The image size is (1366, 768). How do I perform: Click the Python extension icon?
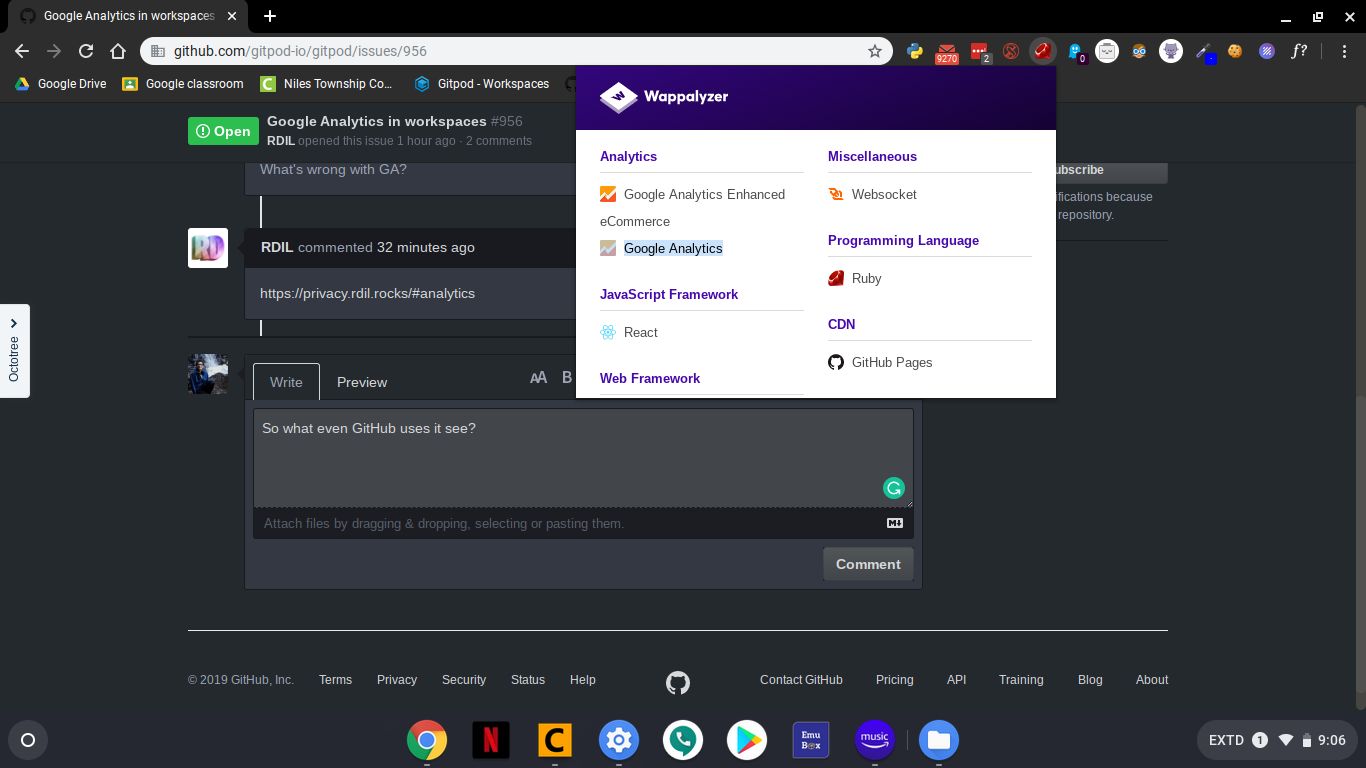[x=914, y=51]
